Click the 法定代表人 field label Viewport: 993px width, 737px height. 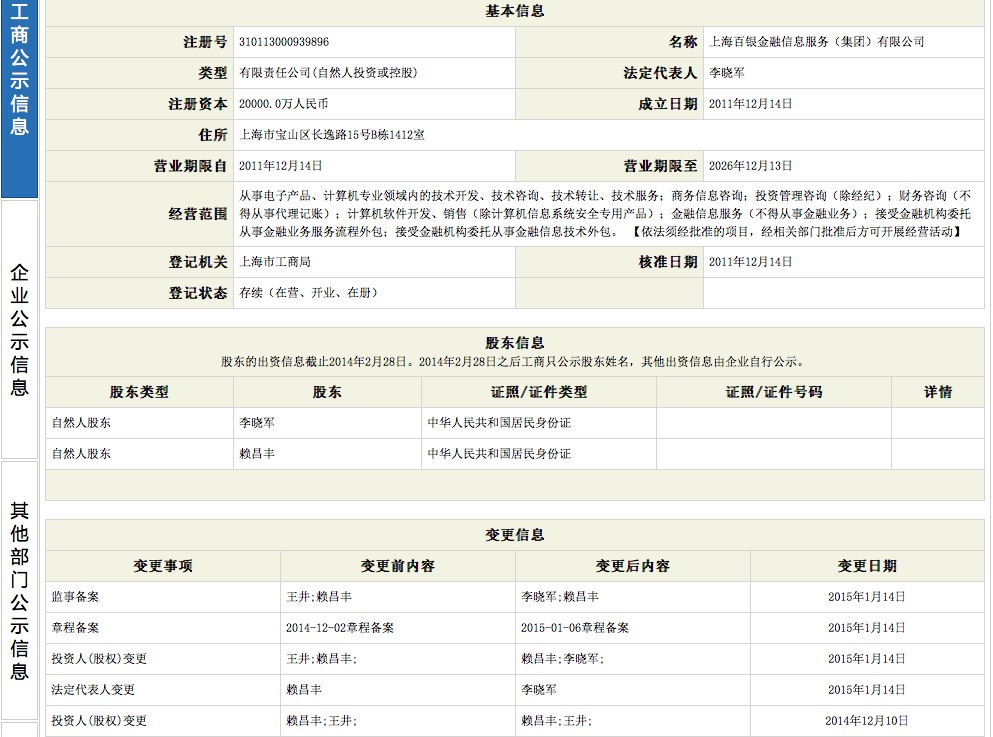point(660,73)
